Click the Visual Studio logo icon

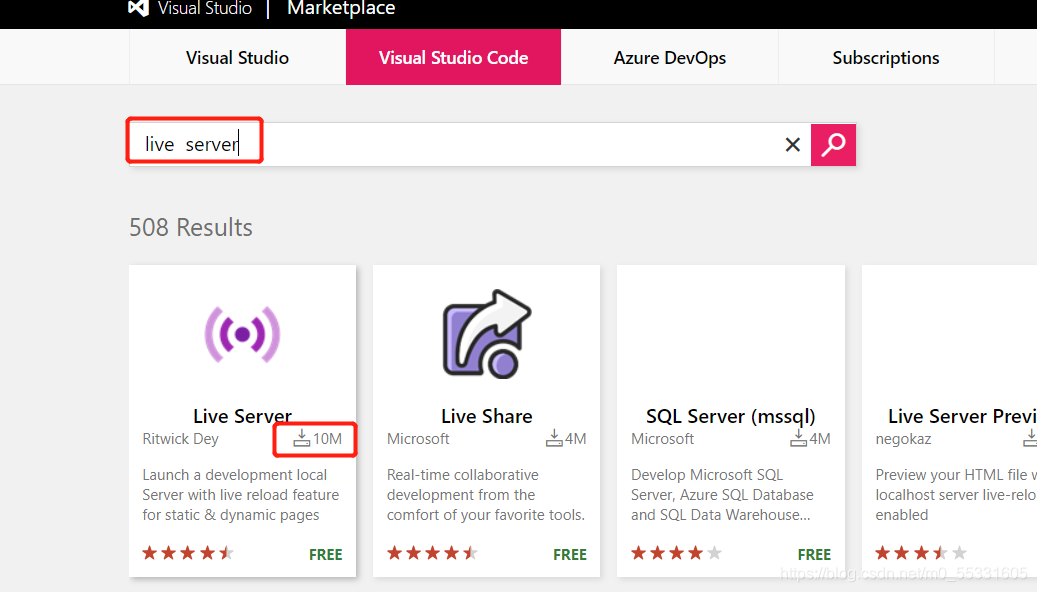click(x=138, y=8)
